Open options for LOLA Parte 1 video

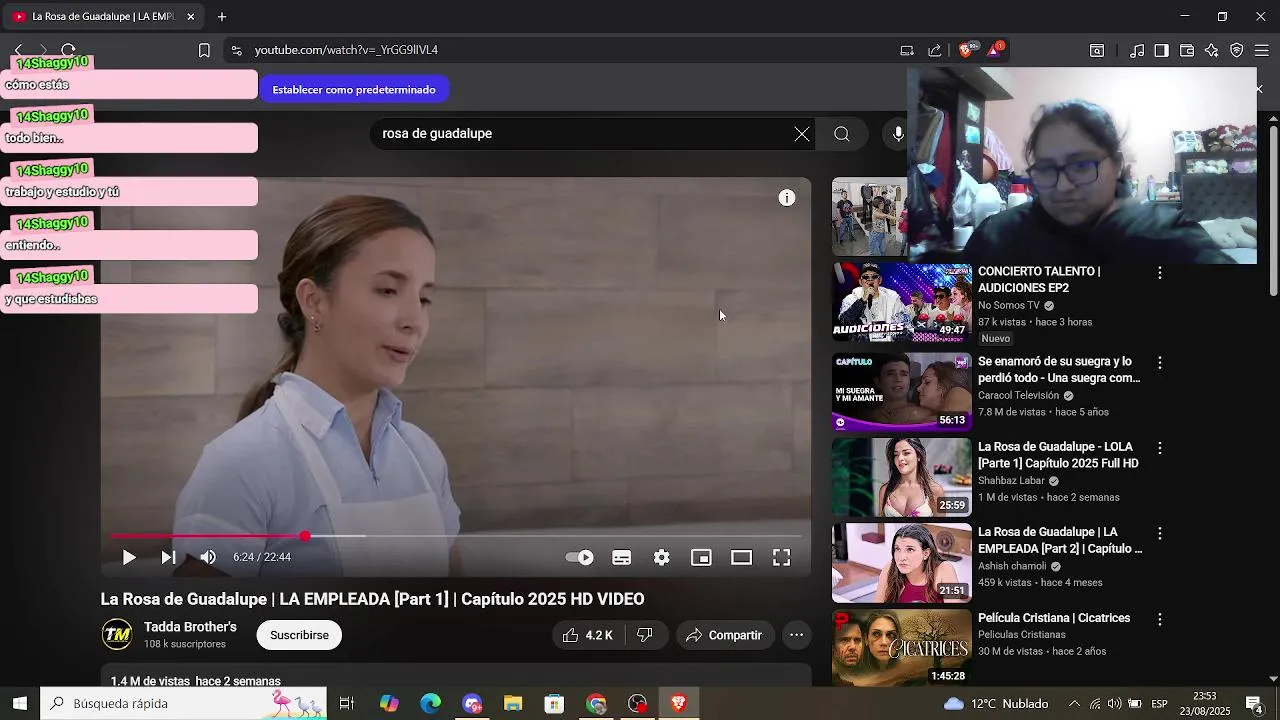1160,448
